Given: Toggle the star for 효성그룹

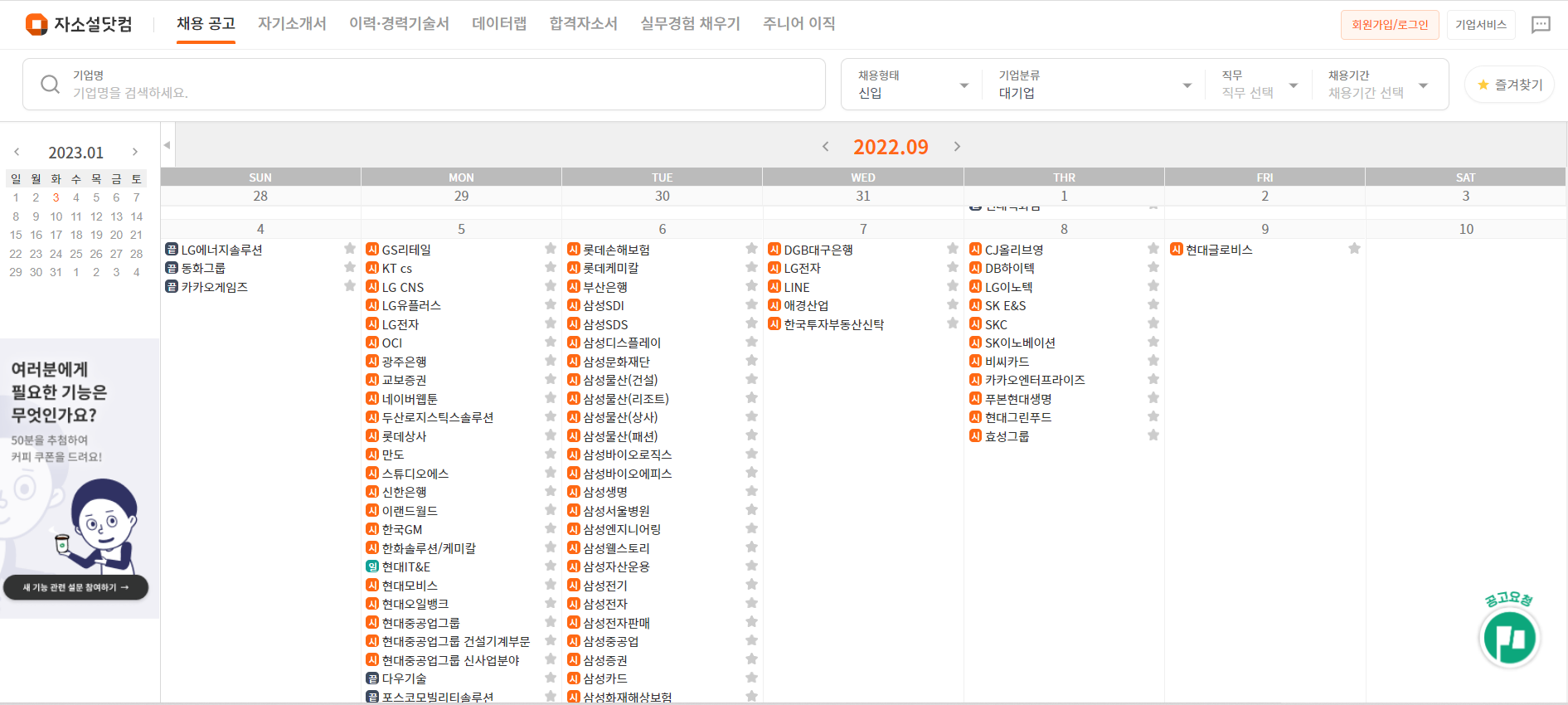Looking at the screenshot, I should tap(1153, 435).
